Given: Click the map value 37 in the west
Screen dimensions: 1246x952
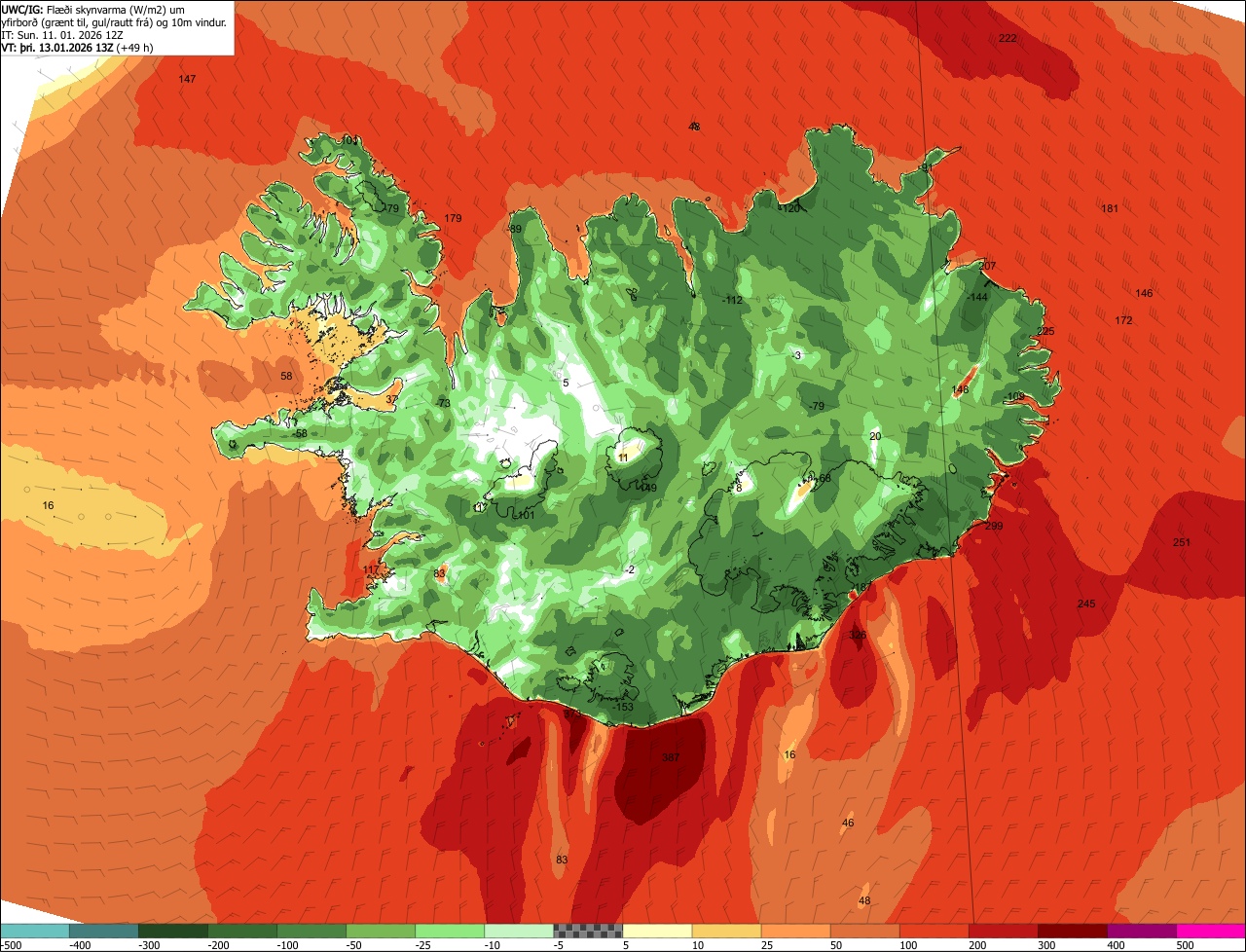Looking at the screenshot, I should 391,399.
